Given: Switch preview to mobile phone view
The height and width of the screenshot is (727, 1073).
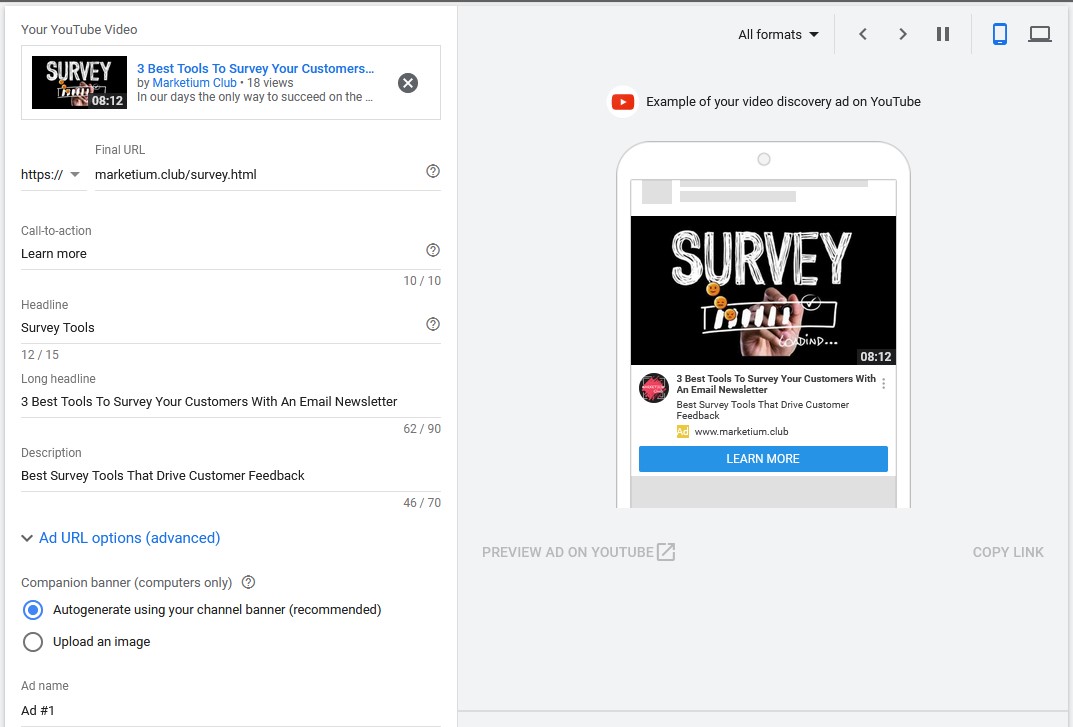Looking at the screenshot, I should pos(999,34).
